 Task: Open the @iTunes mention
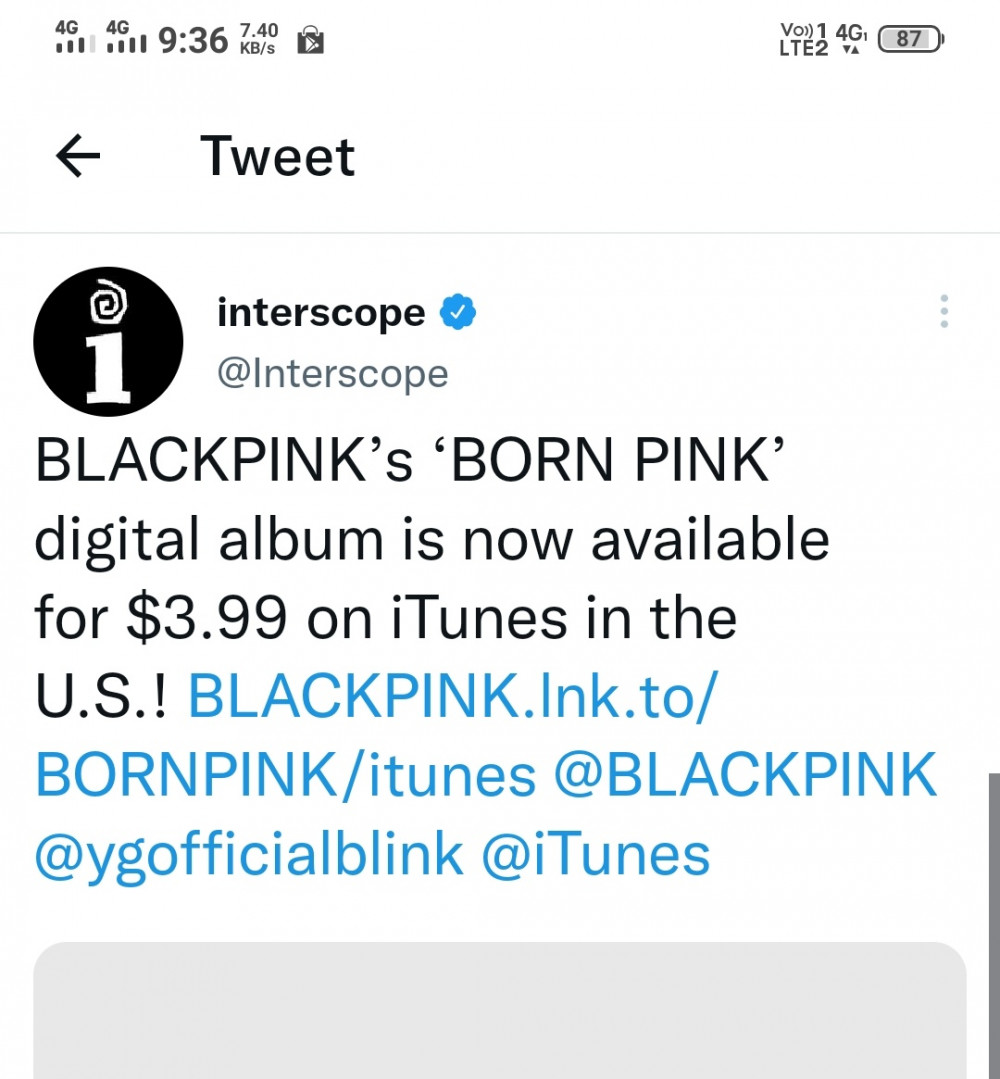[x=596, y=855]
